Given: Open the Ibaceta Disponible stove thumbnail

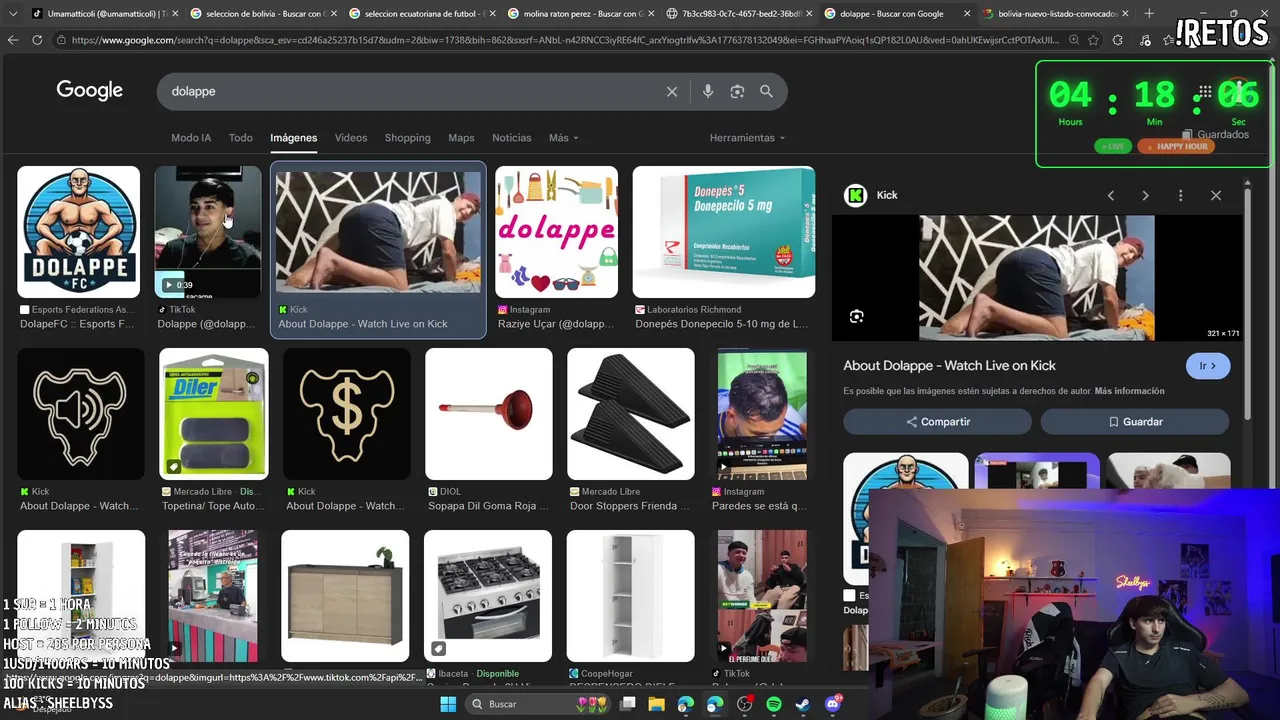Looking at the screenshot, I should click(488, 596).
